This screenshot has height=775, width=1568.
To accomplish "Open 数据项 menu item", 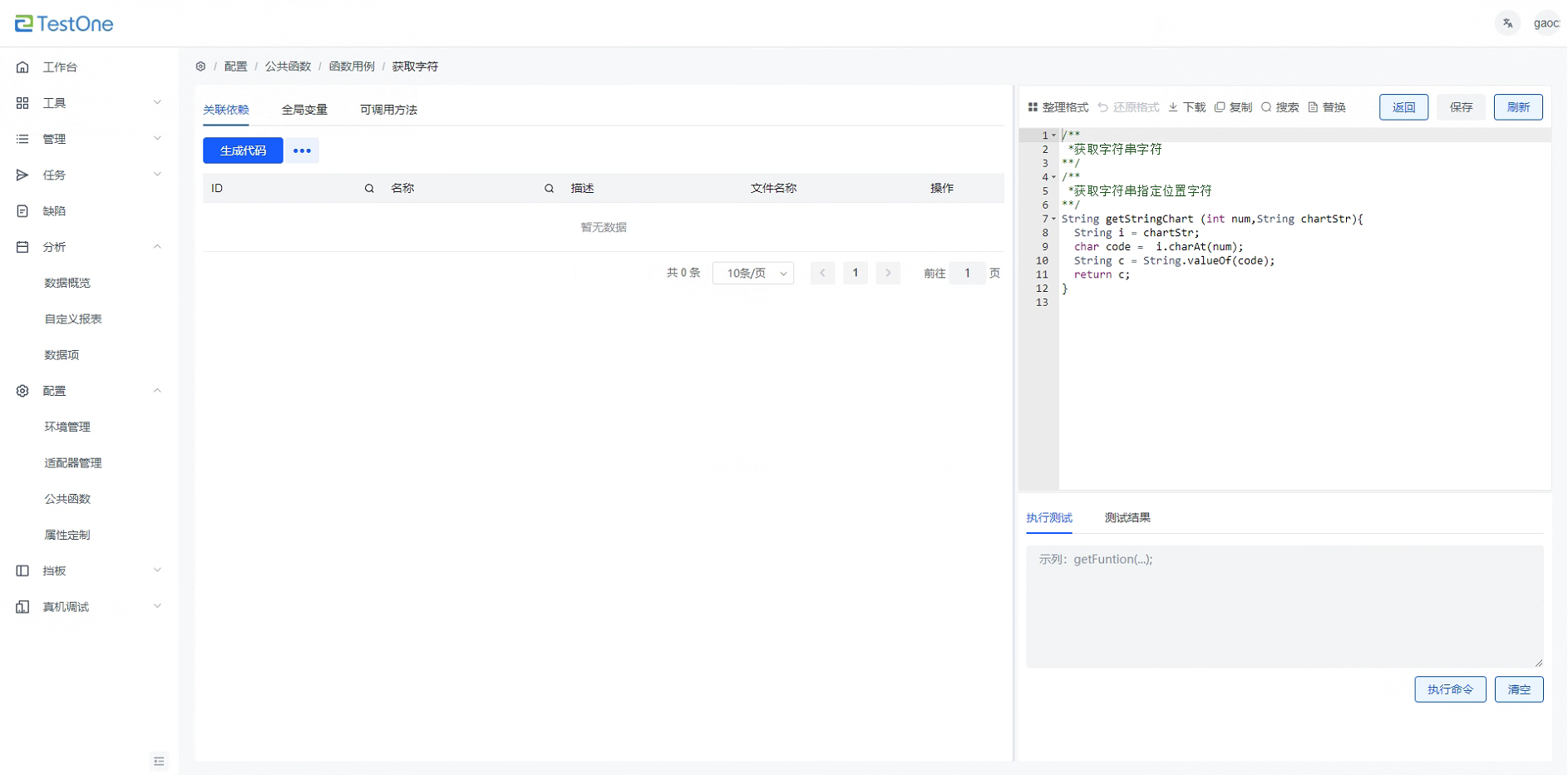I will (62, 355).
